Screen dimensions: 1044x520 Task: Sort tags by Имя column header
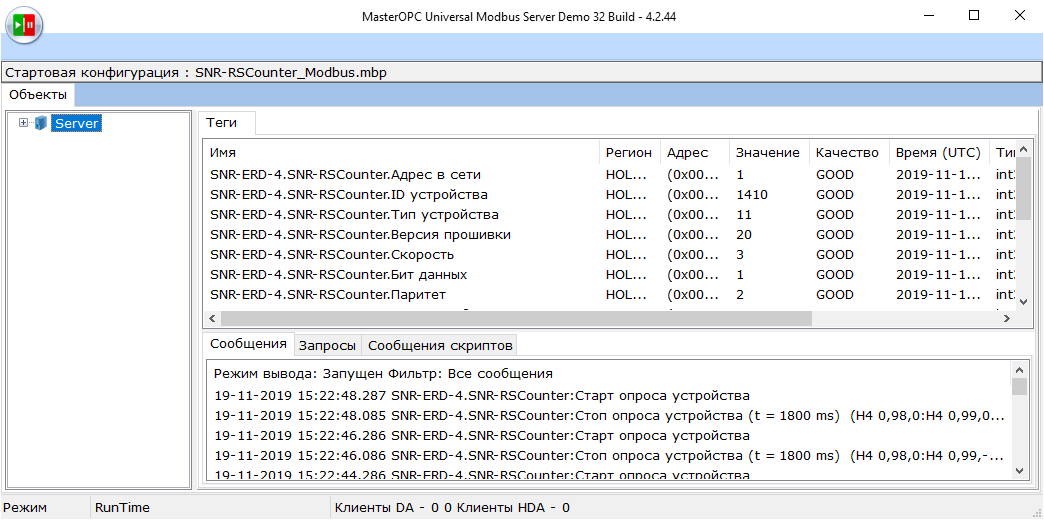(400, 153)
